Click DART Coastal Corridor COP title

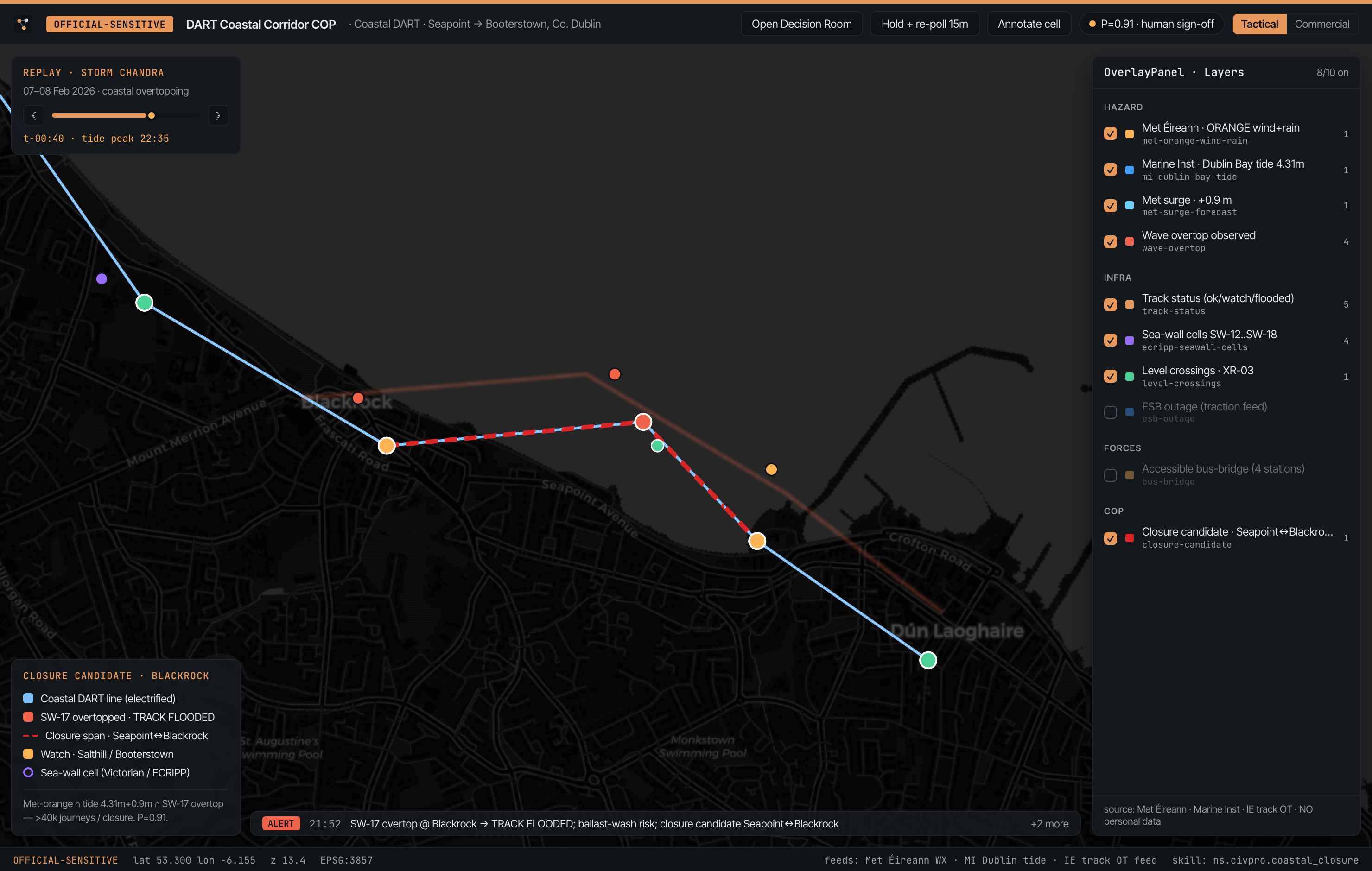click(260, 24)
